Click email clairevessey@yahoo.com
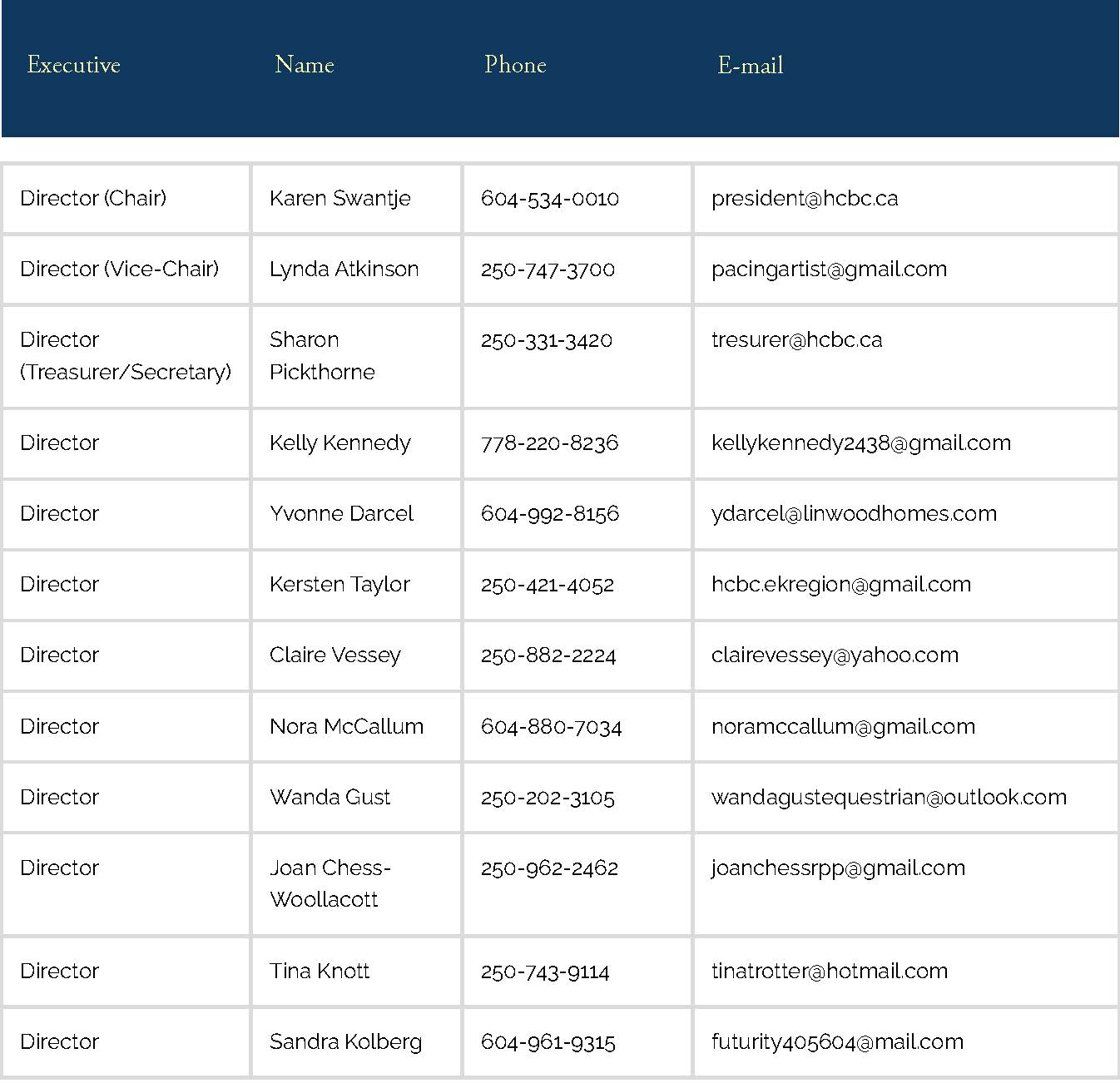This screenshot has height=1083, width=1120. [x=835, y=655]
